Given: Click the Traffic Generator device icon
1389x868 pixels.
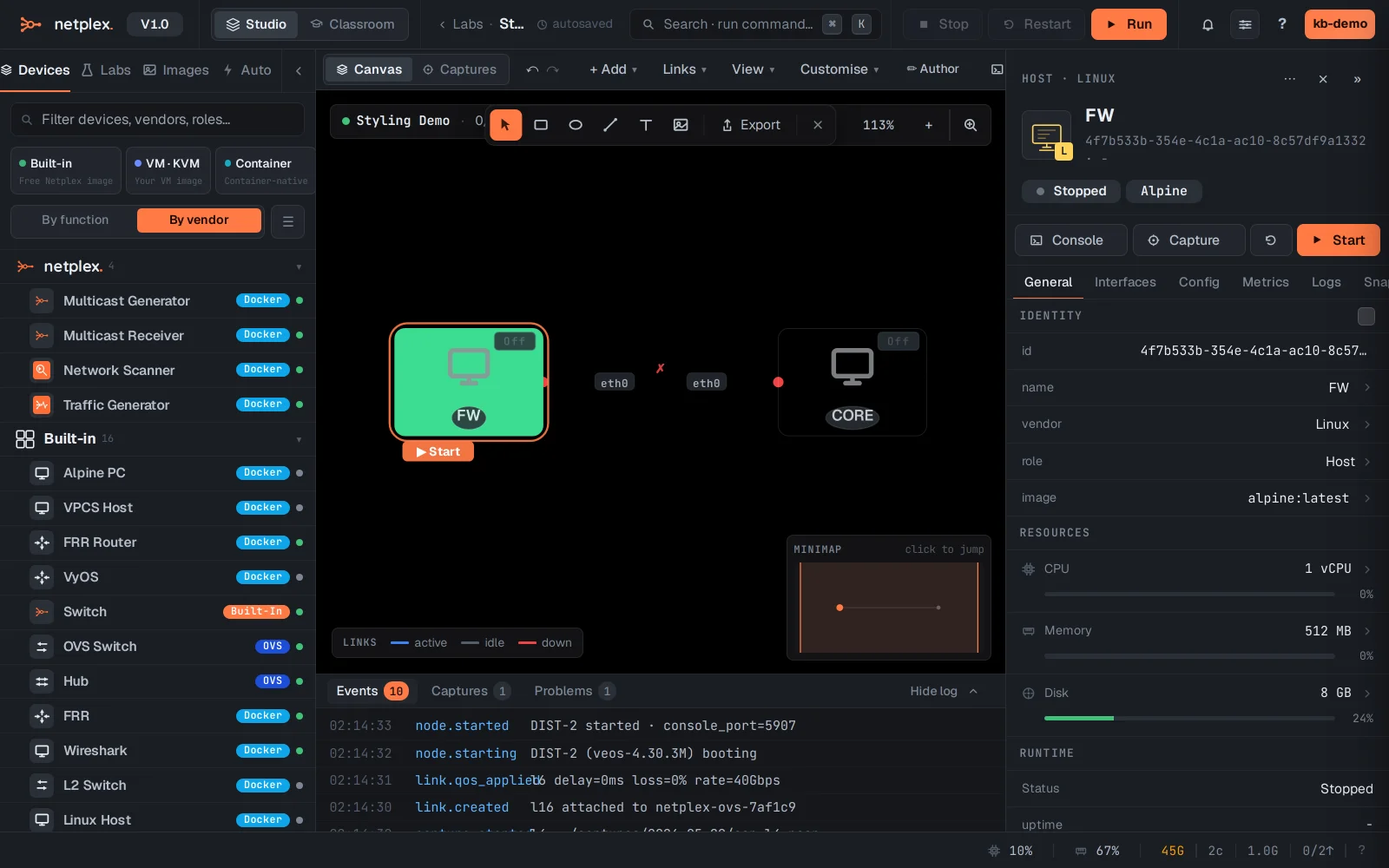Looking at the screenshot, I should point(41,405).
